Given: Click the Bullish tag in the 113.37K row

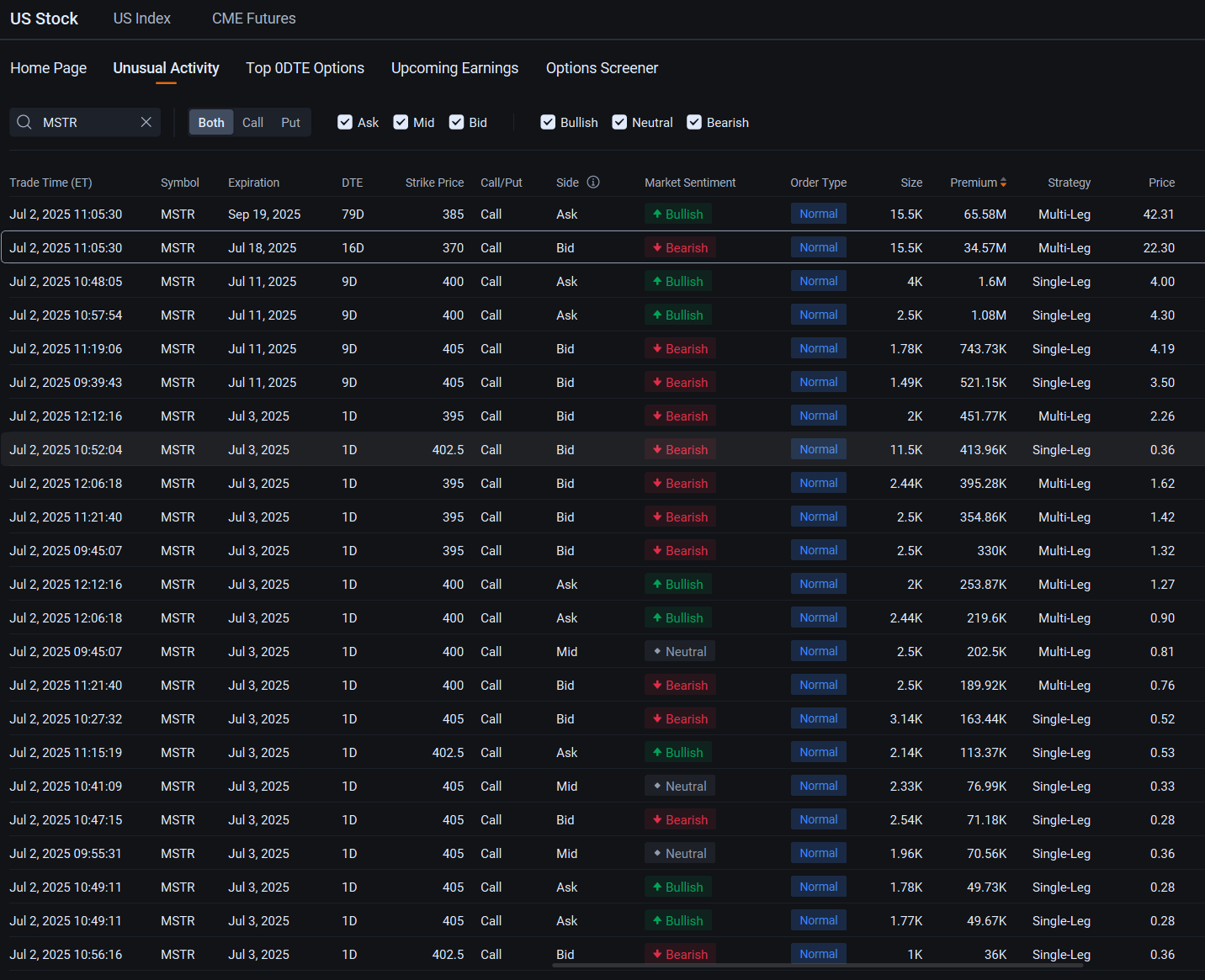Looking at the screenshot, I should [x=678, y=752].
